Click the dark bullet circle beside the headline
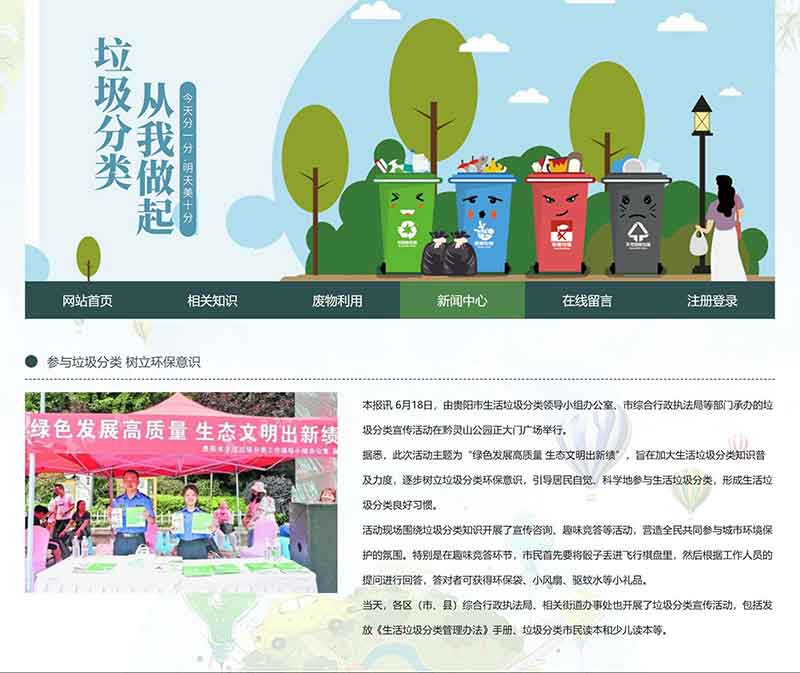Image resolution: width=800 pixels, height=673 pixels. click(31, 362)
